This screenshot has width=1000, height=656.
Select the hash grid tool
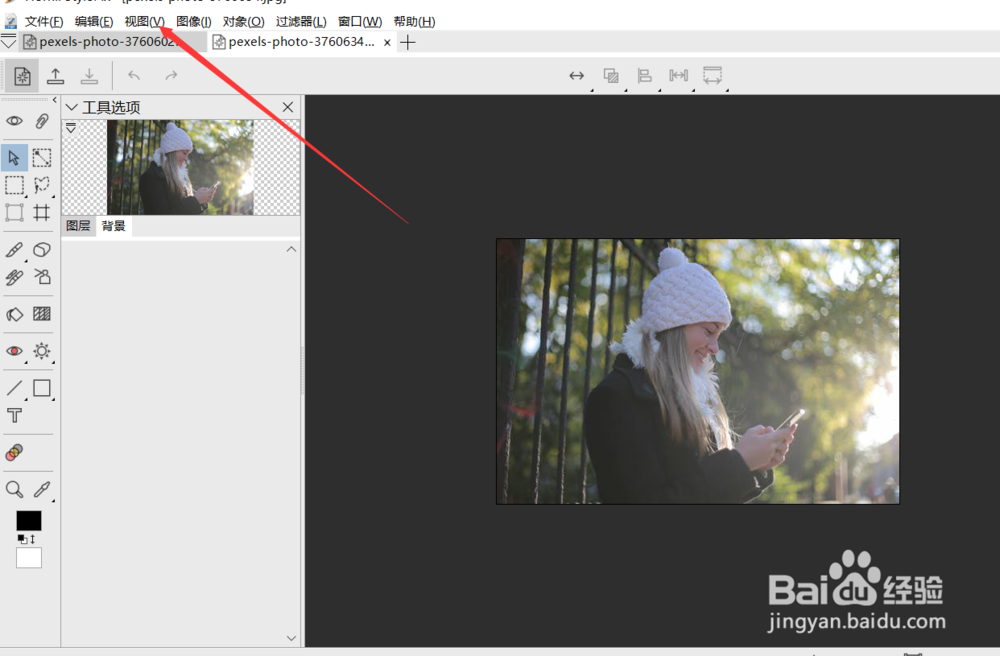[42, 212]
